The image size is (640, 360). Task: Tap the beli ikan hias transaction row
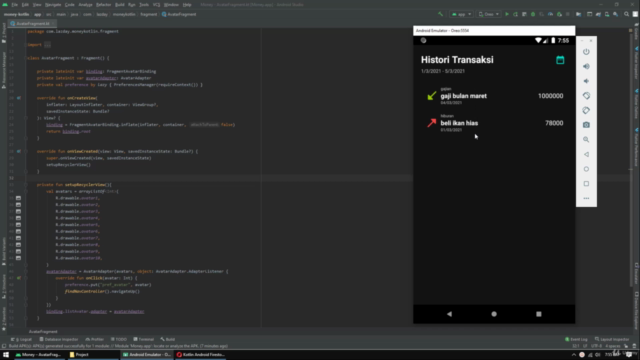point(494,123)
